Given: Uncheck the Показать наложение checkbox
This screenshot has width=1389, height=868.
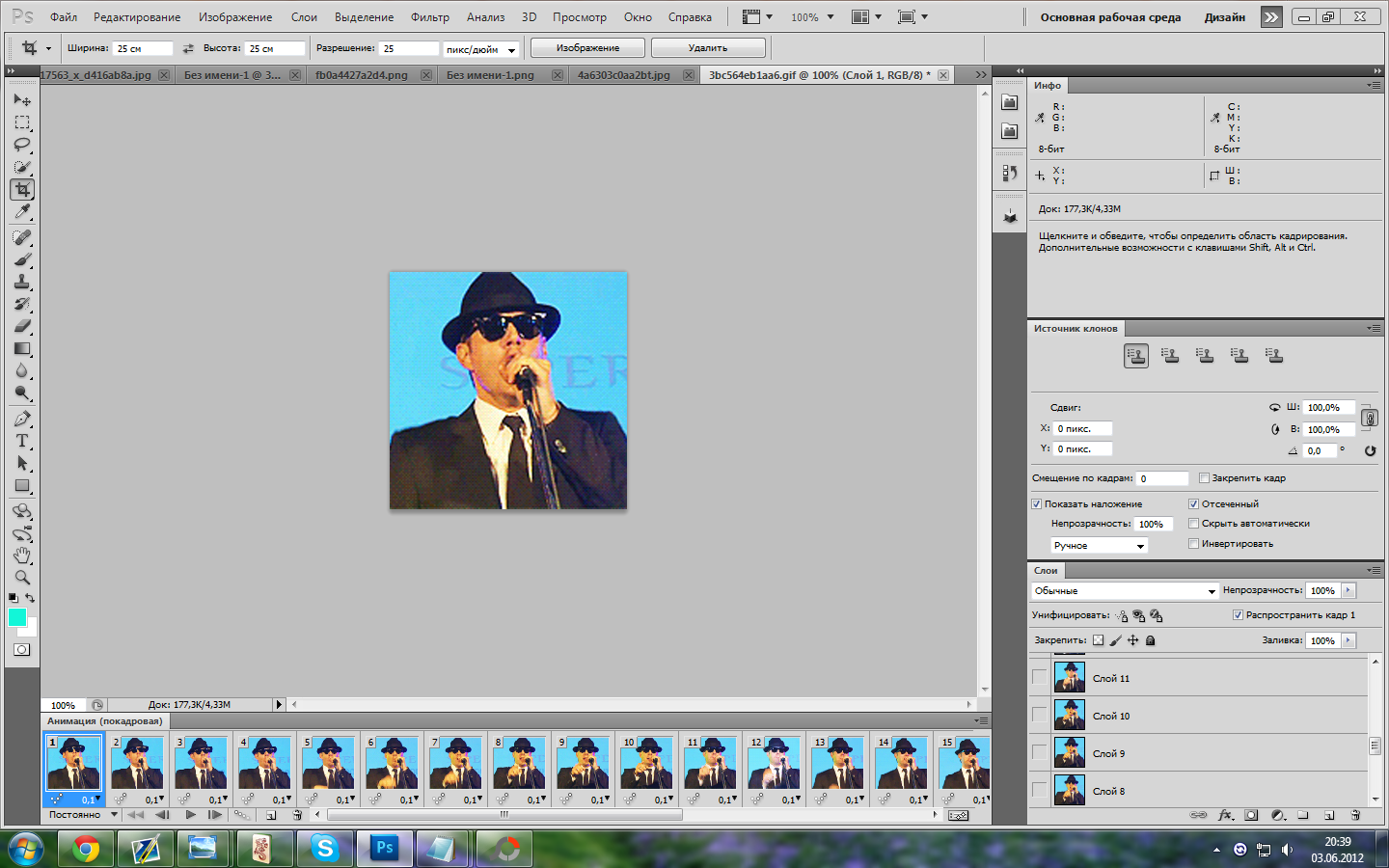Looking at the screenshot, I should tap(1037, 504).
